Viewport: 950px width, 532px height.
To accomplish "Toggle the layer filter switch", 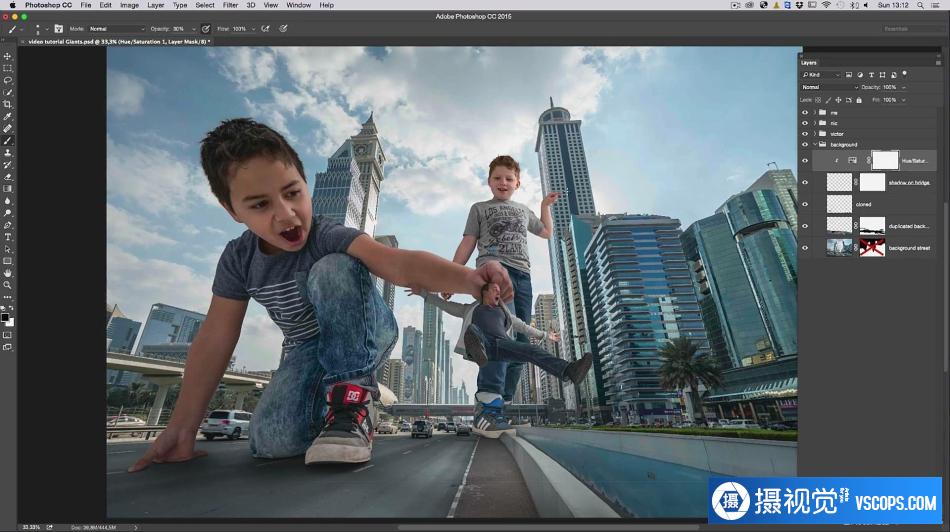I will (x=905, y=74).
